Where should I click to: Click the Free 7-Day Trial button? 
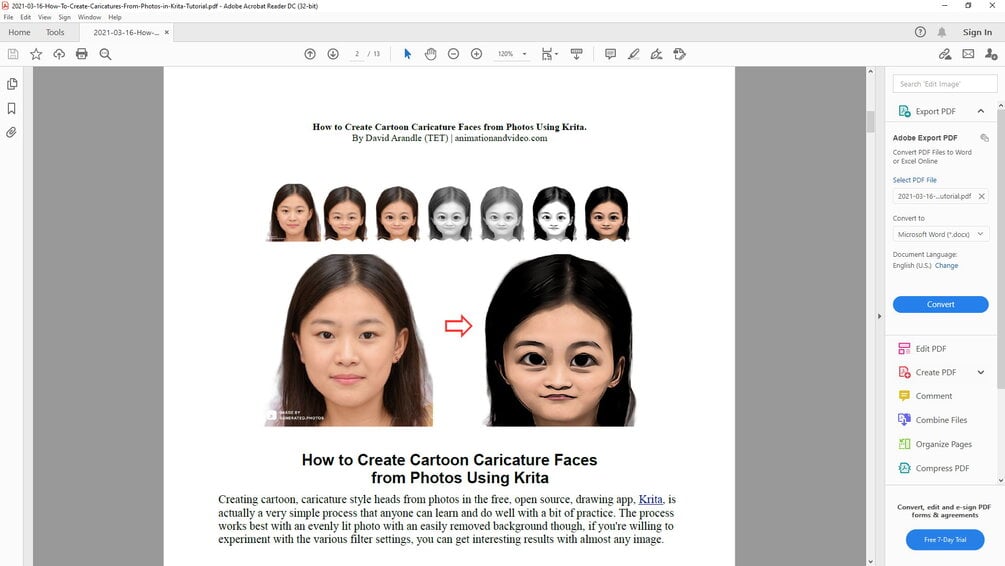click(945, 540)
